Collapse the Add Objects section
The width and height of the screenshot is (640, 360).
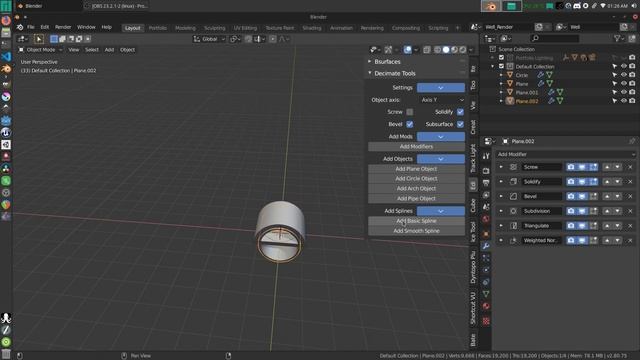click(441, 159)
